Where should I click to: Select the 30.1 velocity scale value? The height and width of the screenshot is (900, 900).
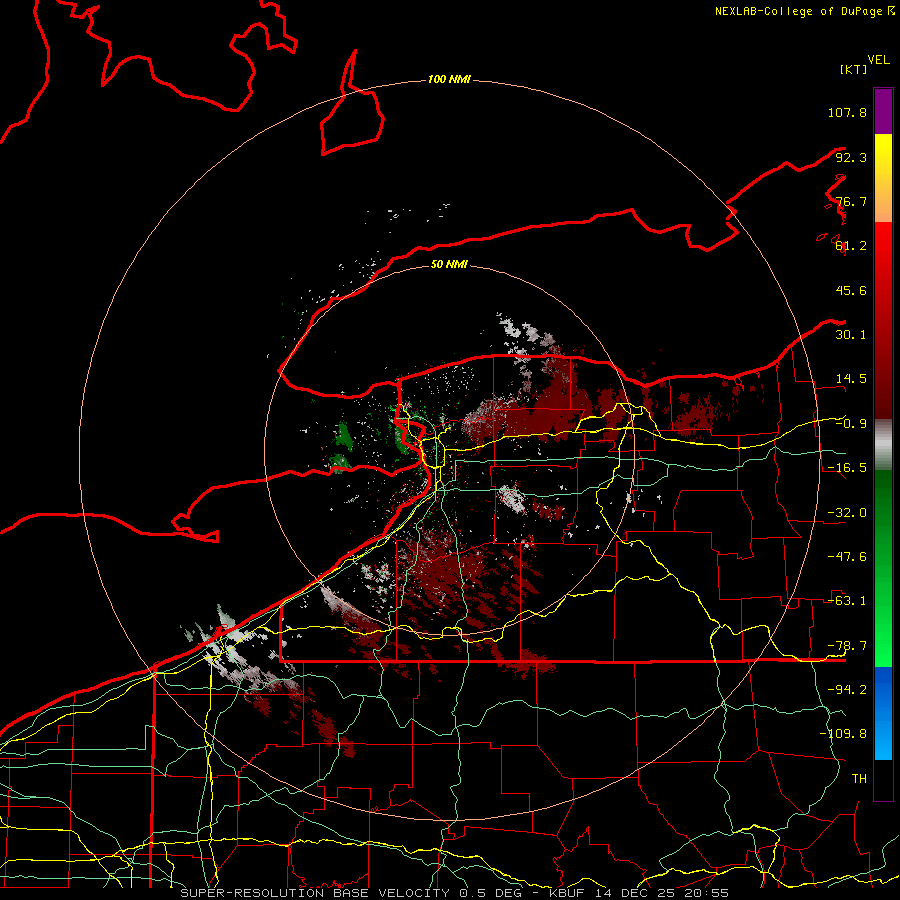click(851, 335)
